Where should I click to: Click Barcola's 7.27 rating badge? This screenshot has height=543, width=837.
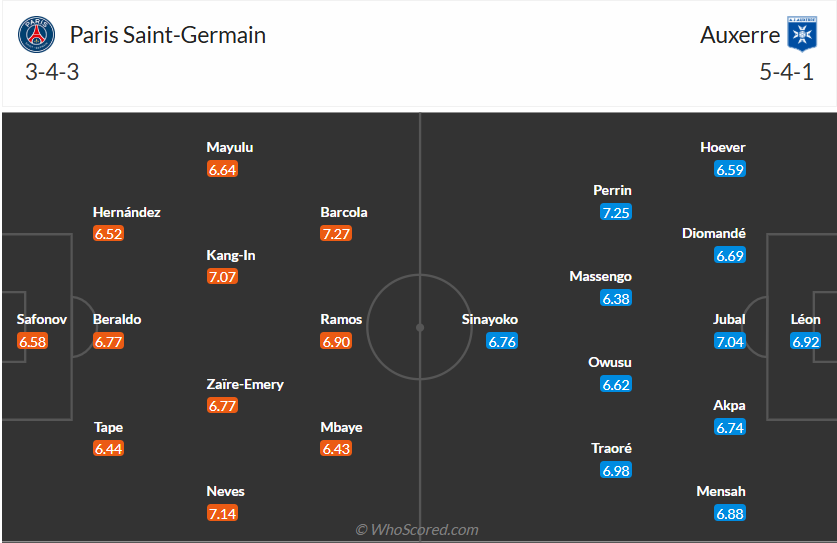click(336, 234)
